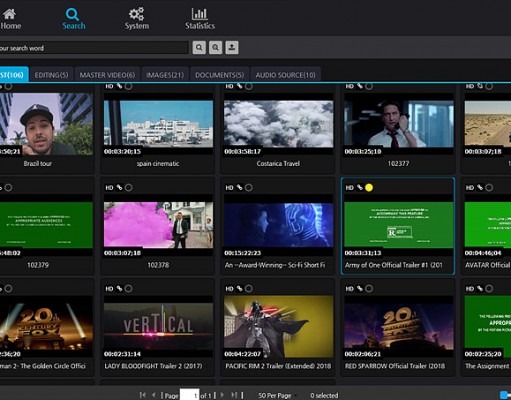Click the magnifier search button
The height and width of the screenshot is (400, 511).
point(199,48)
